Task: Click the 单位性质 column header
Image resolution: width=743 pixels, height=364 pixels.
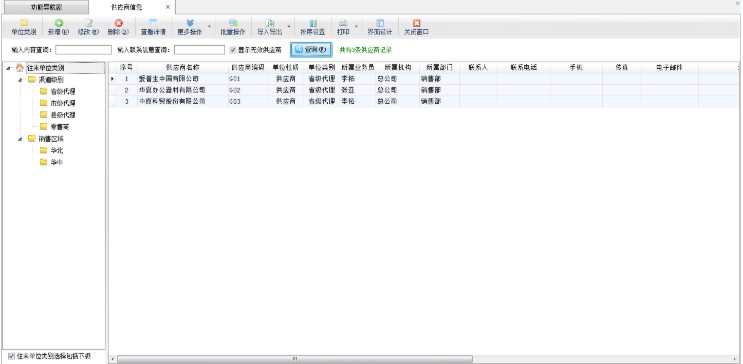Action: point(286,68)
